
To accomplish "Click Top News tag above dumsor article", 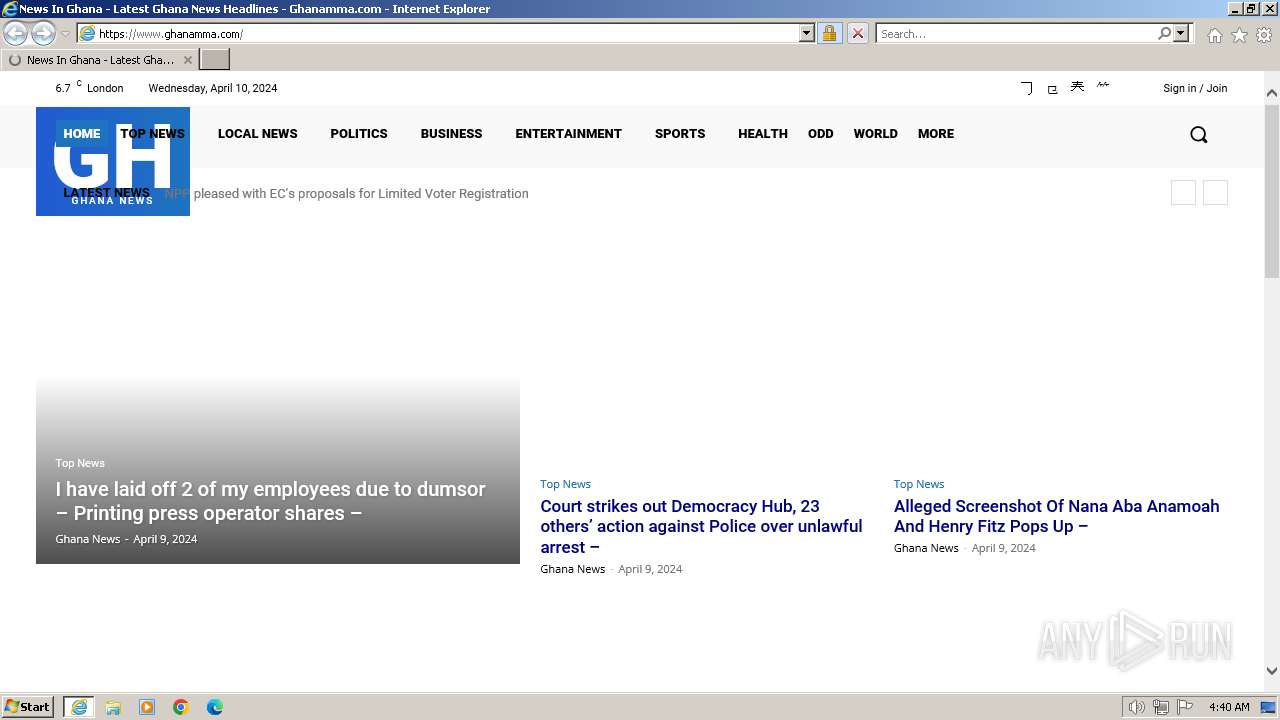I will 80,463.
